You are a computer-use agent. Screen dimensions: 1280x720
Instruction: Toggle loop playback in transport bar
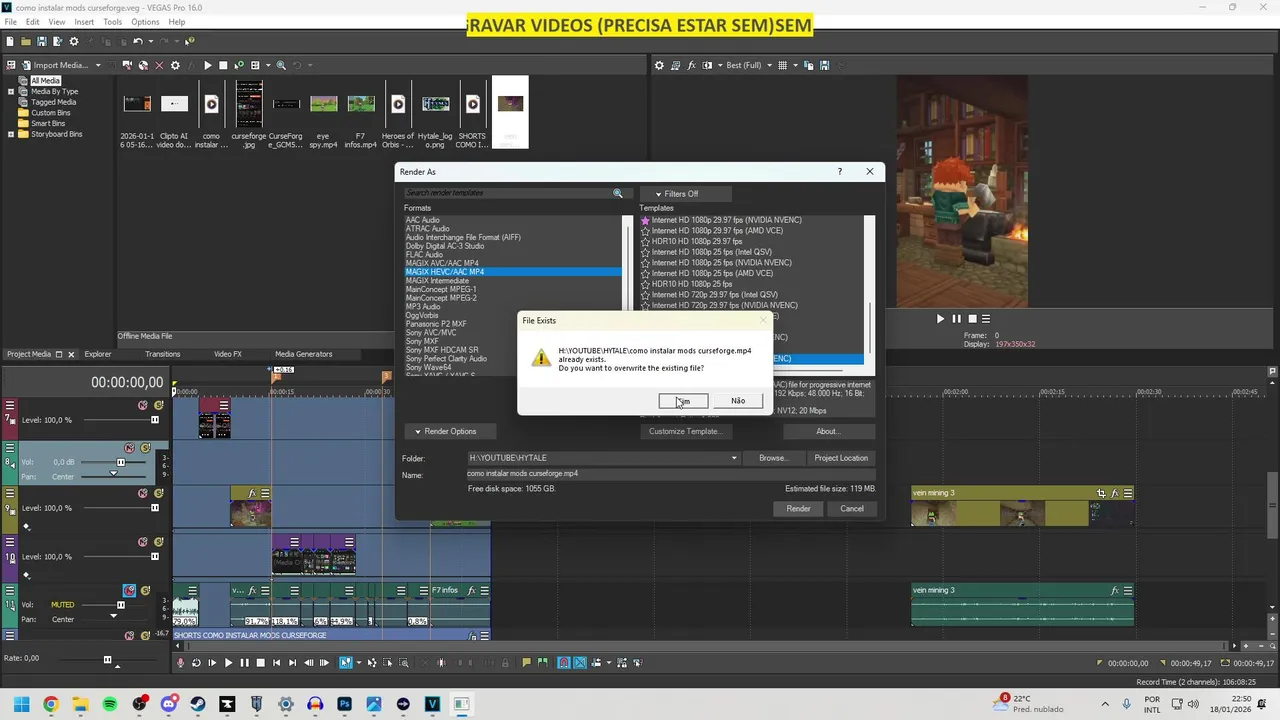(x=196, y=662)
